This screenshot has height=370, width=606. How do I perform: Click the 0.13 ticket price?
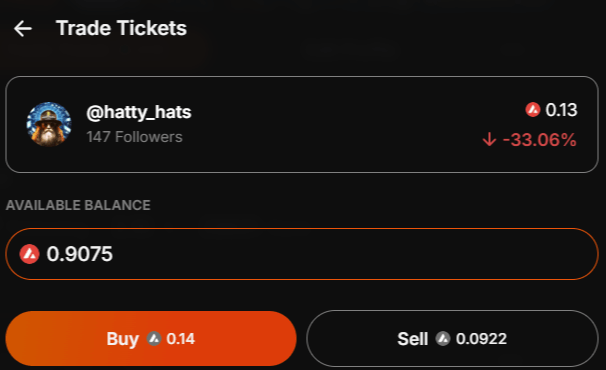pos(562,110)
